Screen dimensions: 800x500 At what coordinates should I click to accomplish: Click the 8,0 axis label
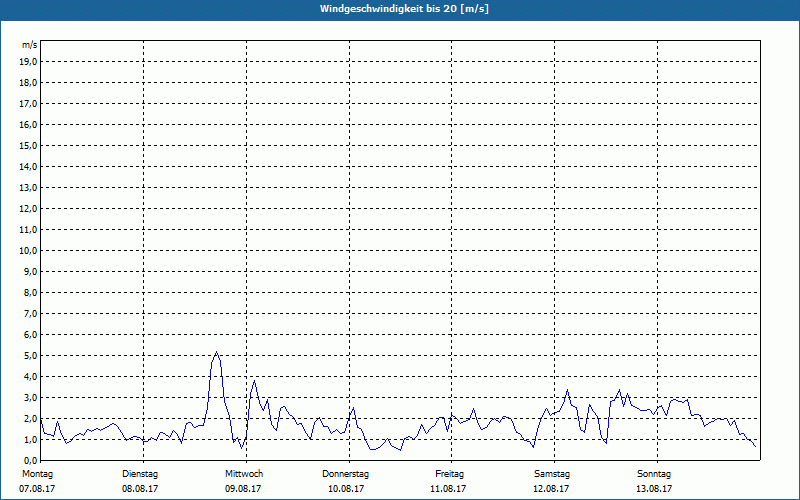31,292
